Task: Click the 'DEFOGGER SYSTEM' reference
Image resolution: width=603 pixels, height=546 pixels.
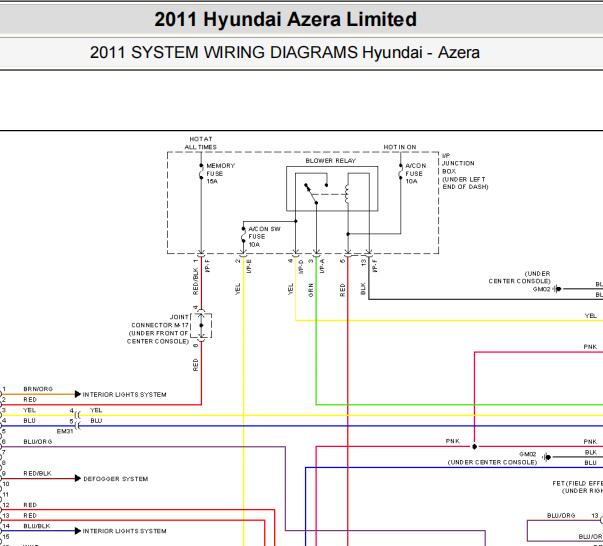Action: point(115,479)
